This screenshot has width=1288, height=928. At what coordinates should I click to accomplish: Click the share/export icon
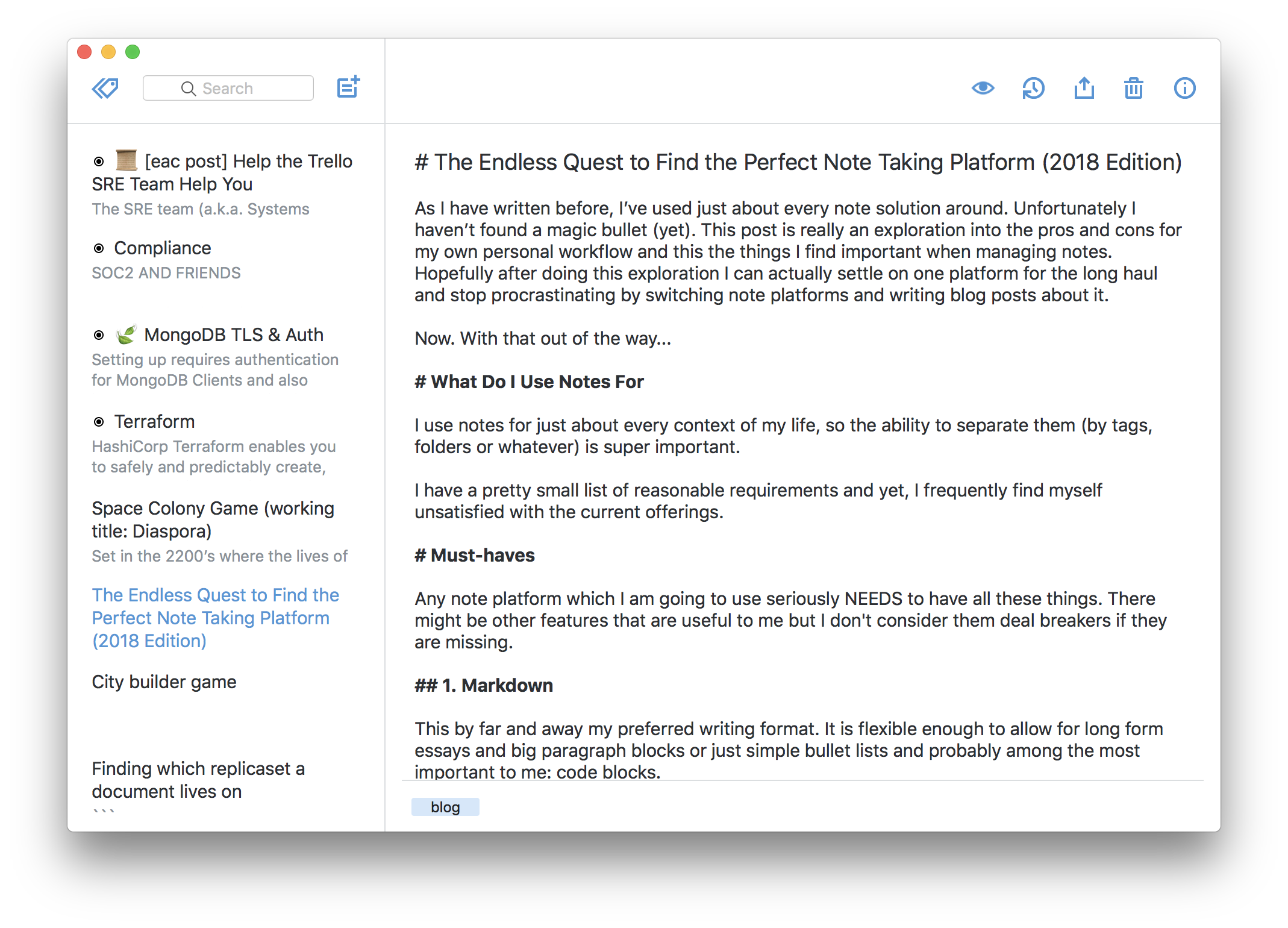click(x=1085, y=87)
